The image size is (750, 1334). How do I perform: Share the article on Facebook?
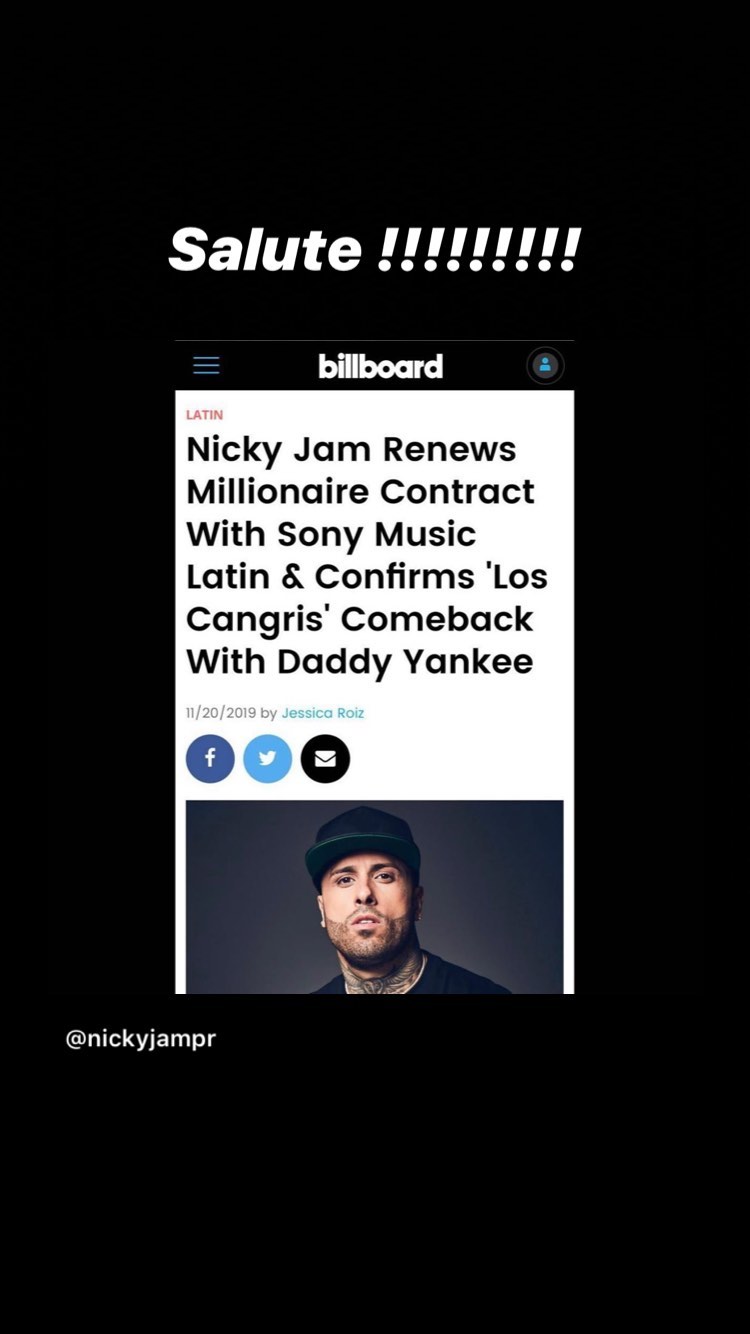(210, 758)
